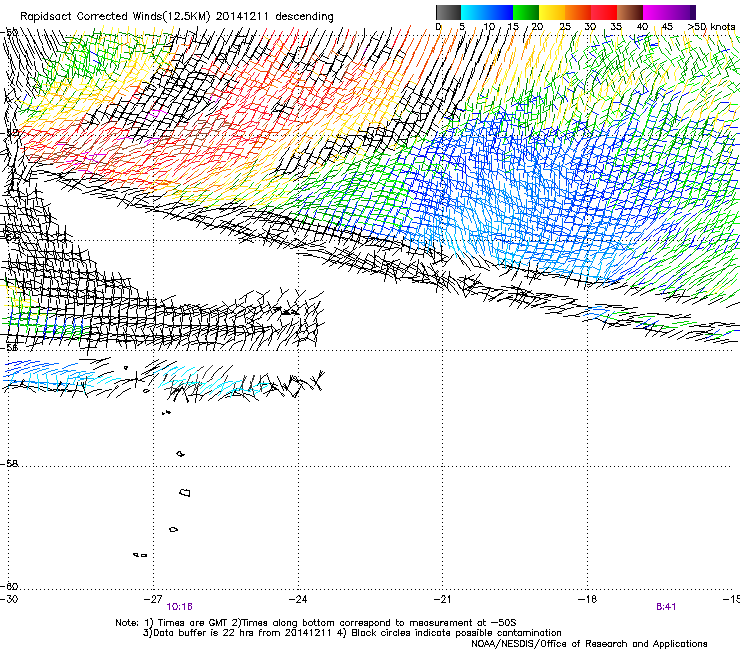Click the '>50 knots' legend label

pos(711,26)
